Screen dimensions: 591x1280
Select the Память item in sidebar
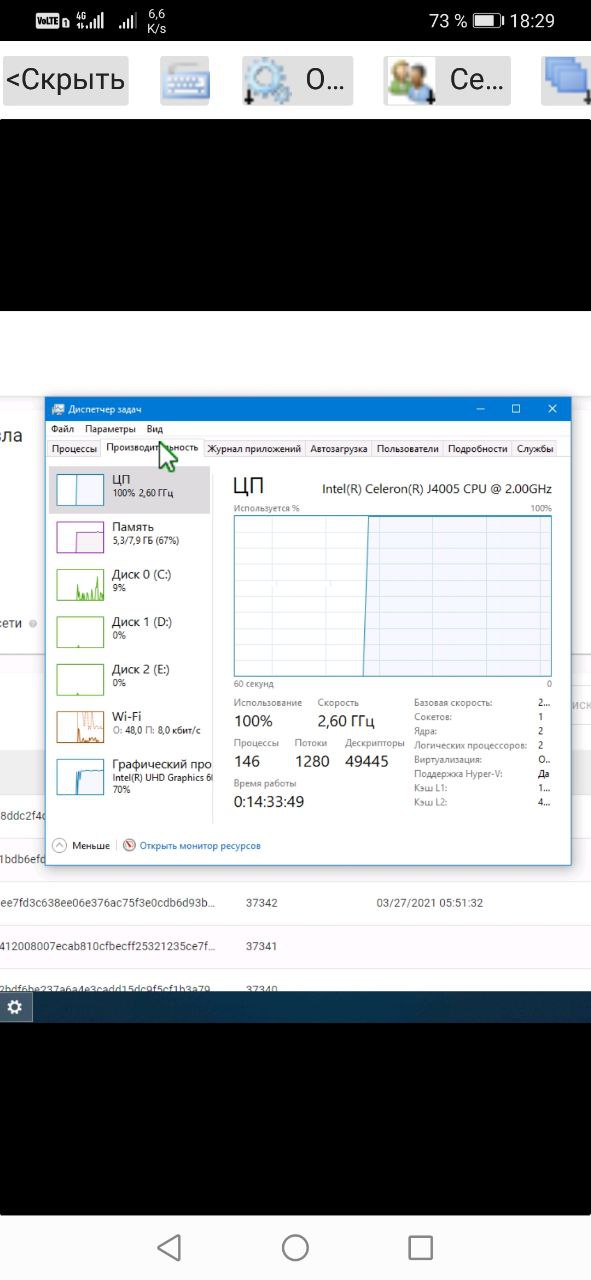point(130,537)
